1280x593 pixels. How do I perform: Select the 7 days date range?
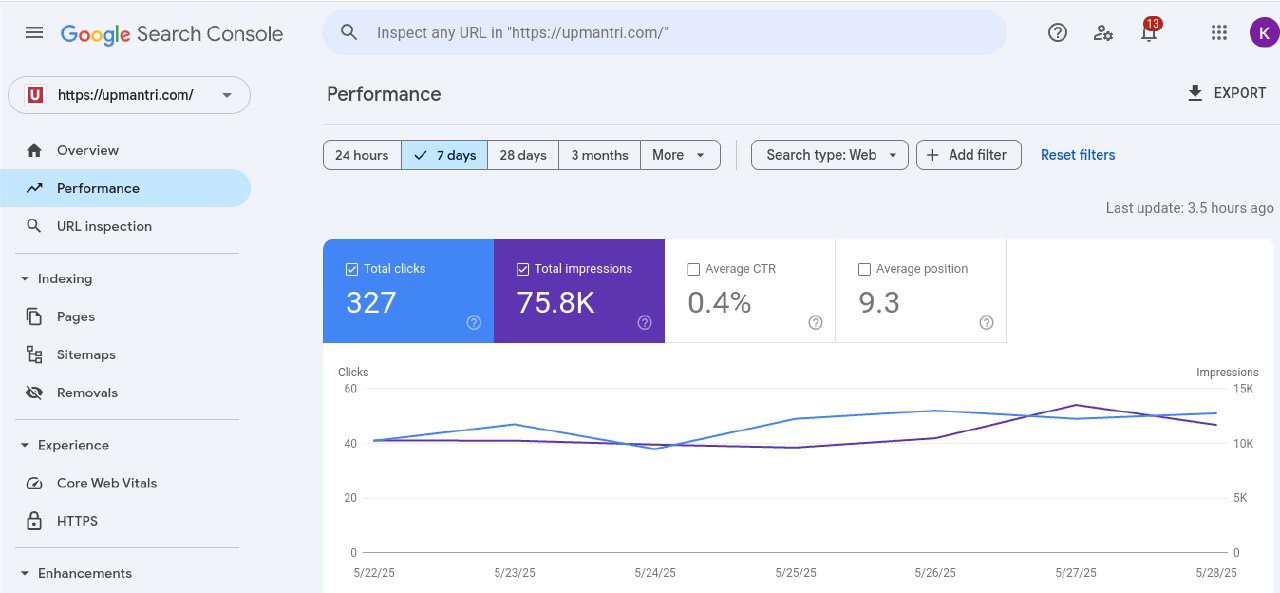[445, 155]
